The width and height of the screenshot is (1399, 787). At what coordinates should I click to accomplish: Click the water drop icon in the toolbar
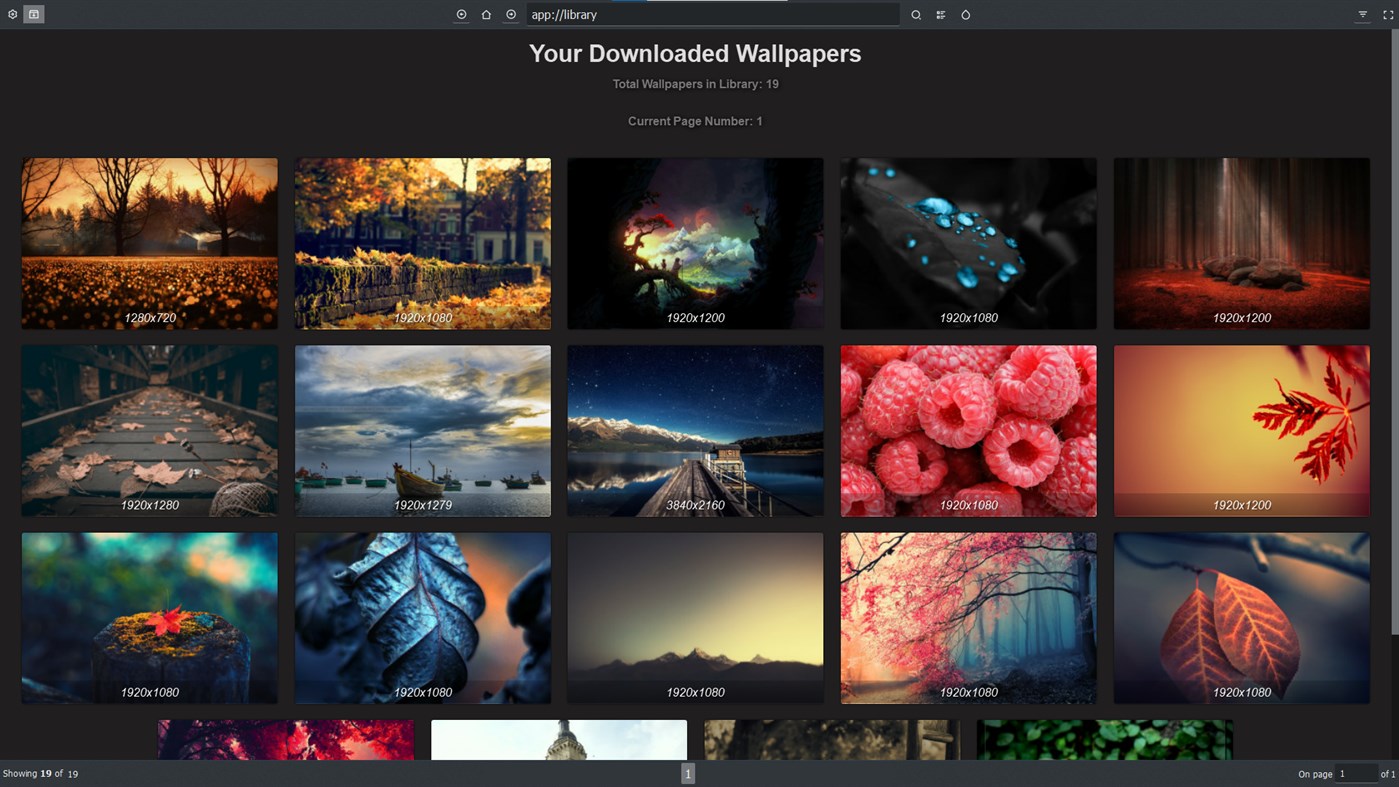[x=964, y=14]
